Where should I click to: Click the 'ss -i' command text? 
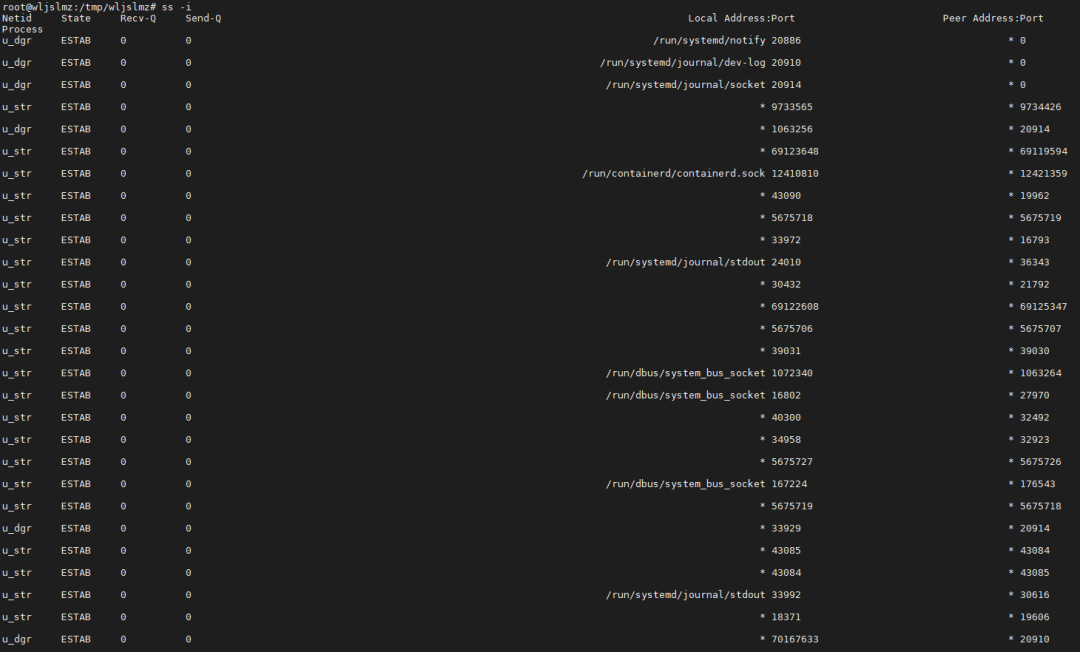point(176,7)
